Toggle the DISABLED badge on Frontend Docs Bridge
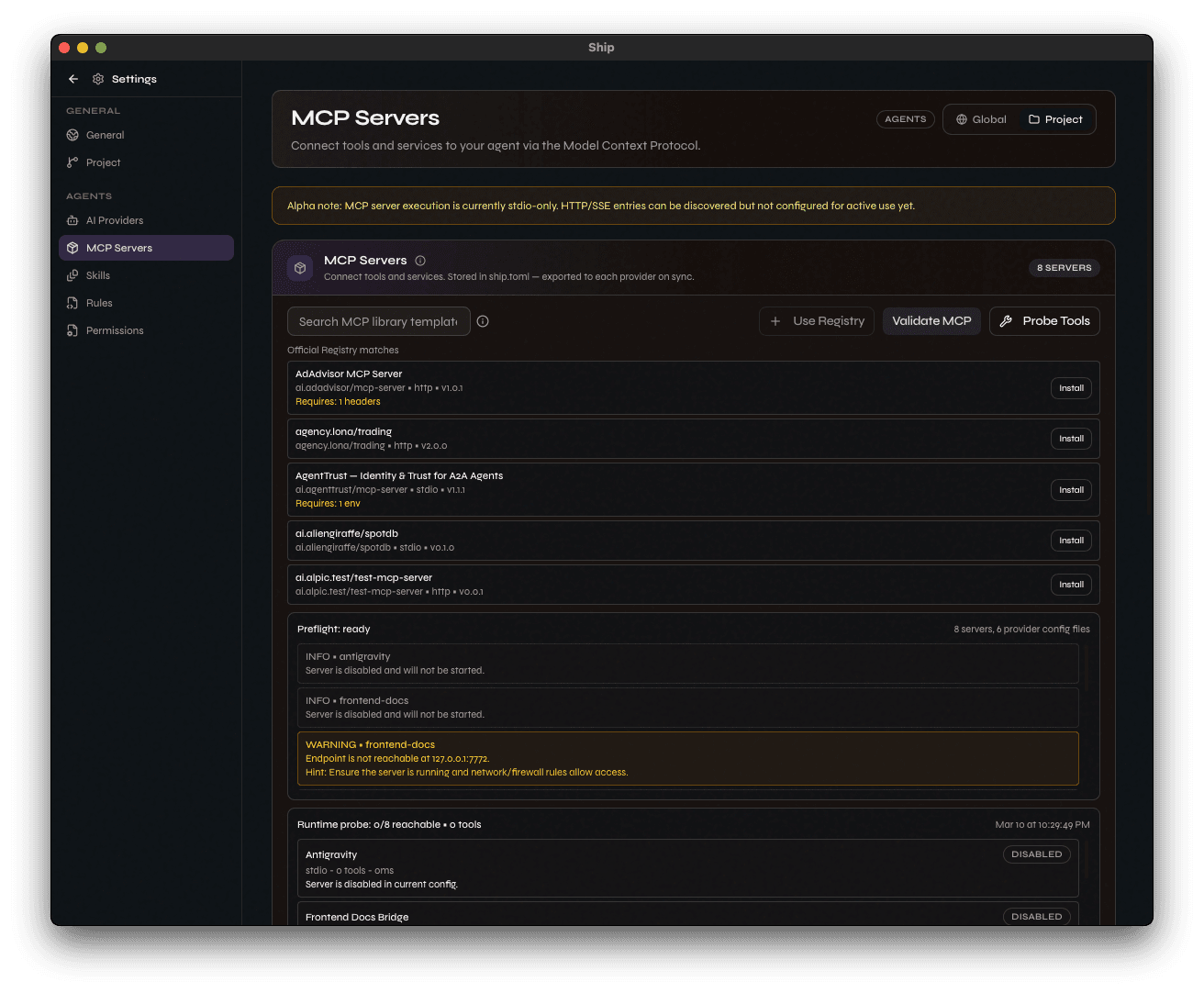Image resolution: width=1204 pixels, height=993 pixels. [1036, 916]
